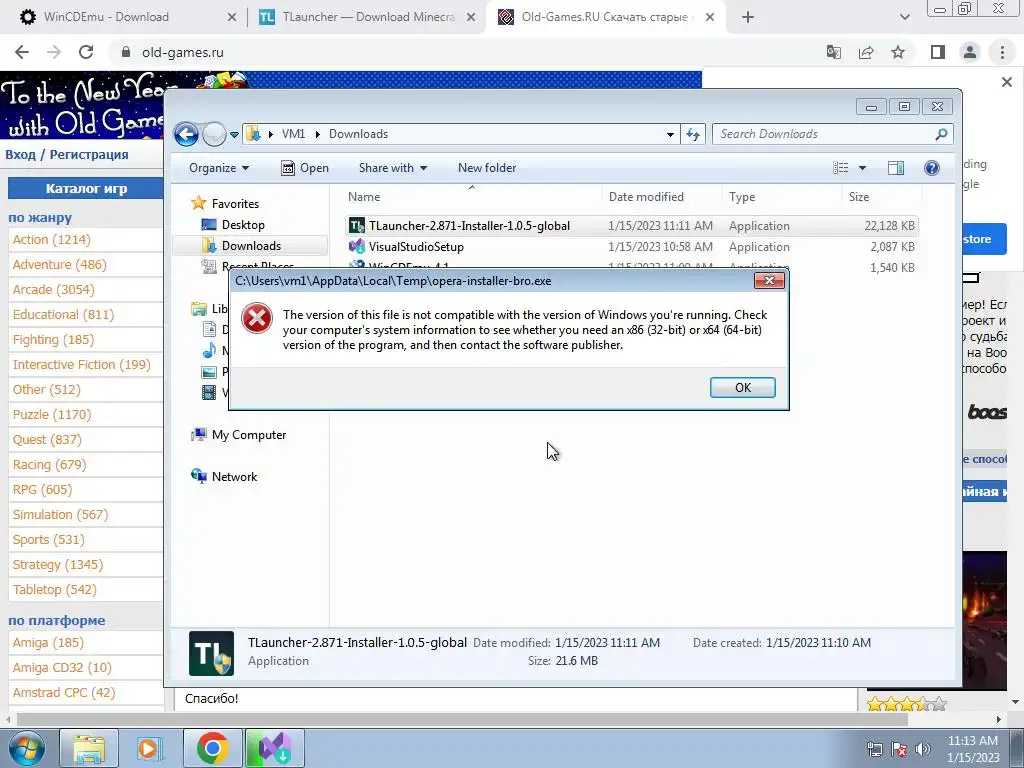Click the Вход / Регистрация link

[x=67, y=155]
